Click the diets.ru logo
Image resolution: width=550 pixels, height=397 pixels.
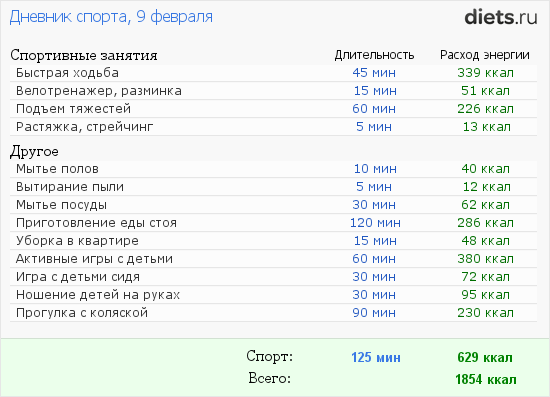501,17
